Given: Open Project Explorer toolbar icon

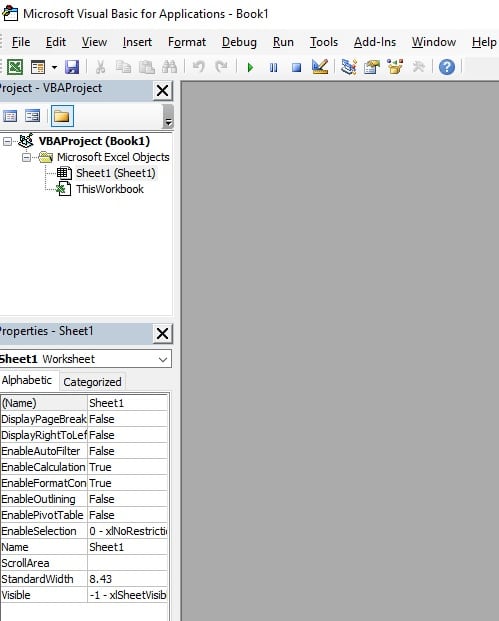Looking at the screenshot, I should [x=349, y=67].
